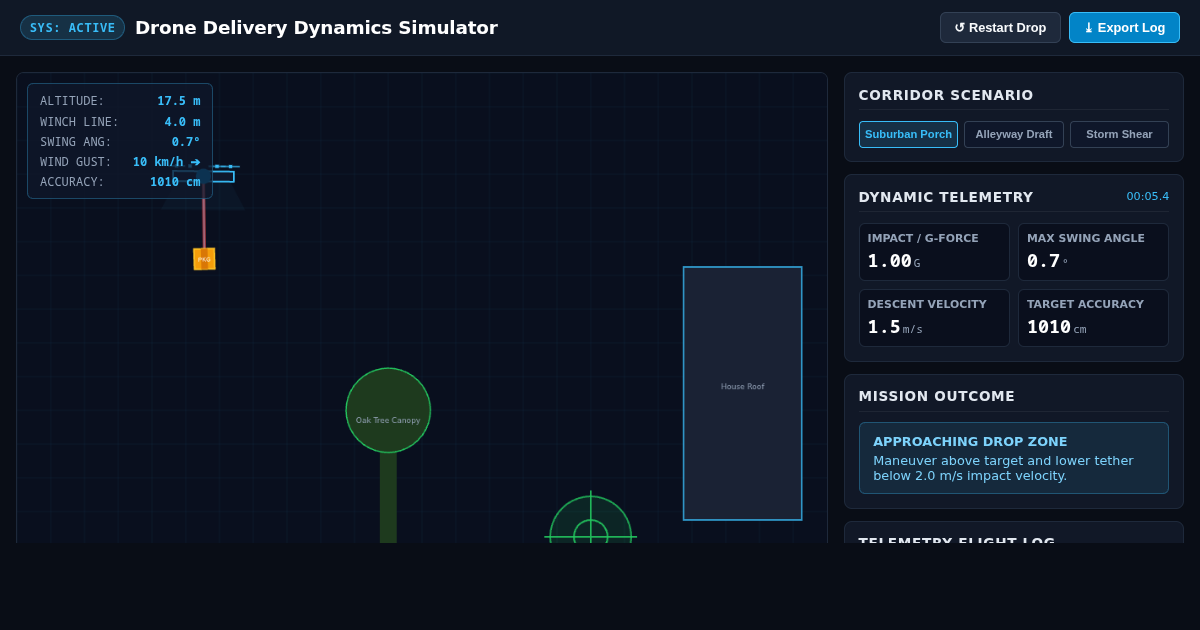Click the orange package on the tether
This screenshot has height=630, width=1200.
[204, 259]
